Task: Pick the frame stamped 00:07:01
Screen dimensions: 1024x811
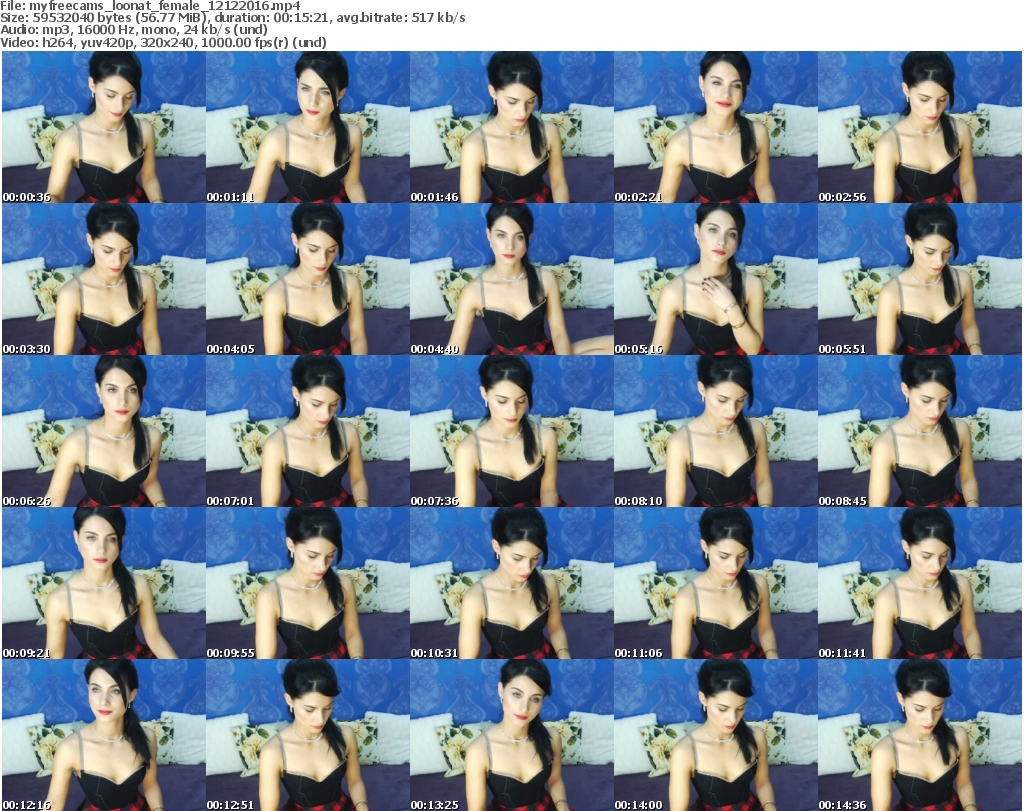Action: click(308, 431)
